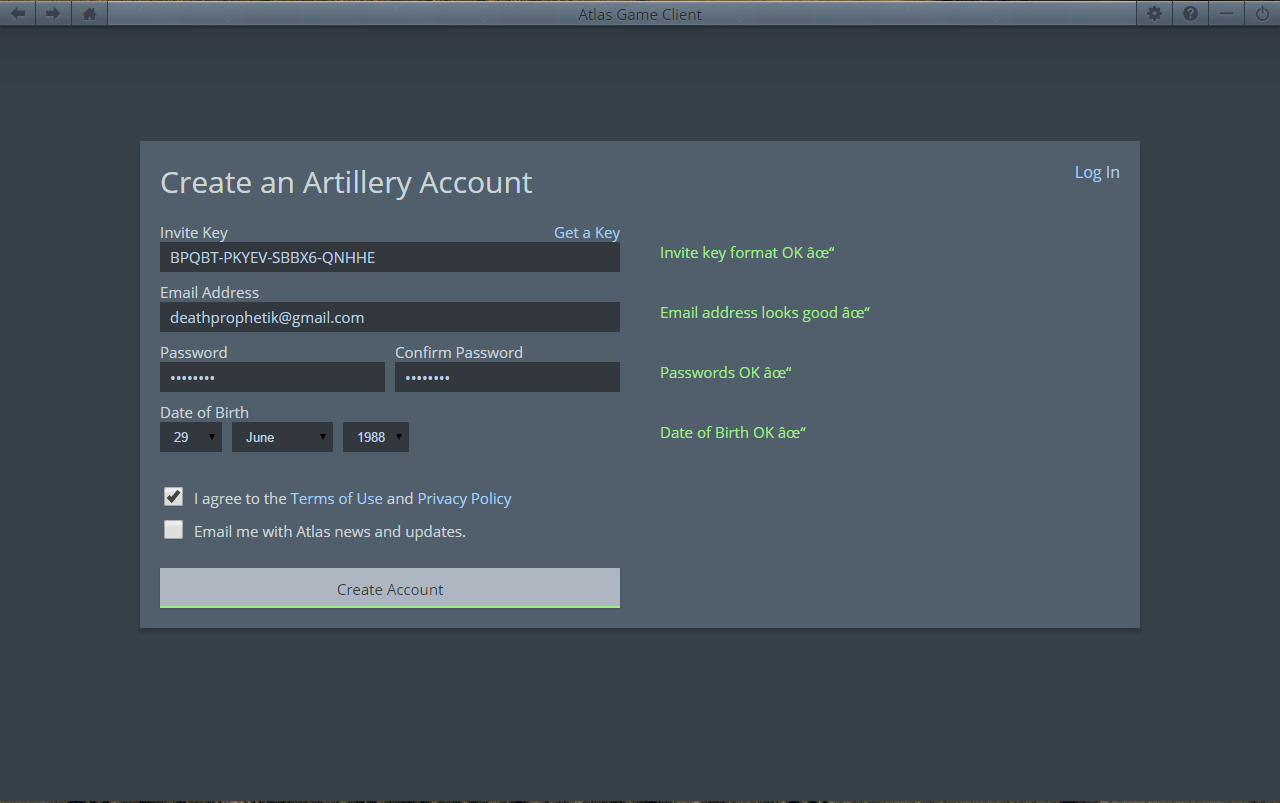1280x803 pixels.
Task: Open the settings gear icon
Action: 1154,14
